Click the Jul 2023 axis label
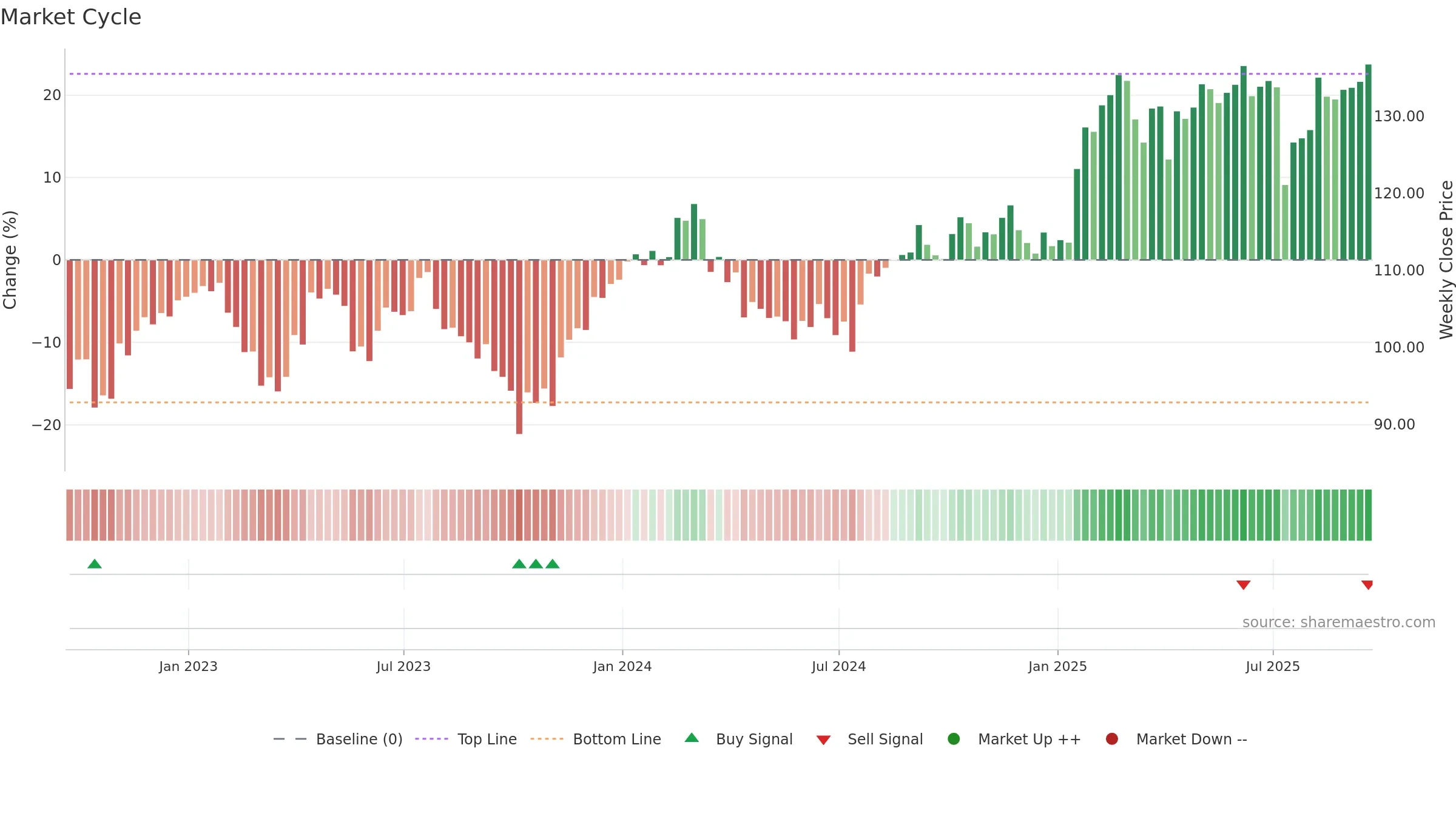 pos(403,666)
